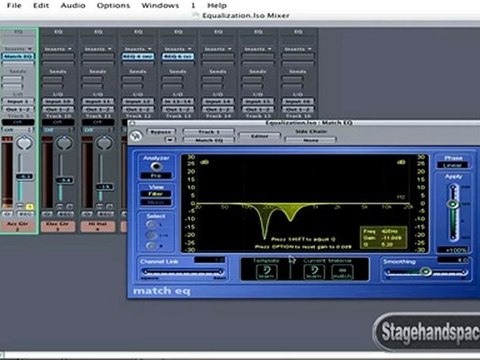480x360 pixels.
Task: Click the Smoothing value field
Action: click(x=454, y=260)
